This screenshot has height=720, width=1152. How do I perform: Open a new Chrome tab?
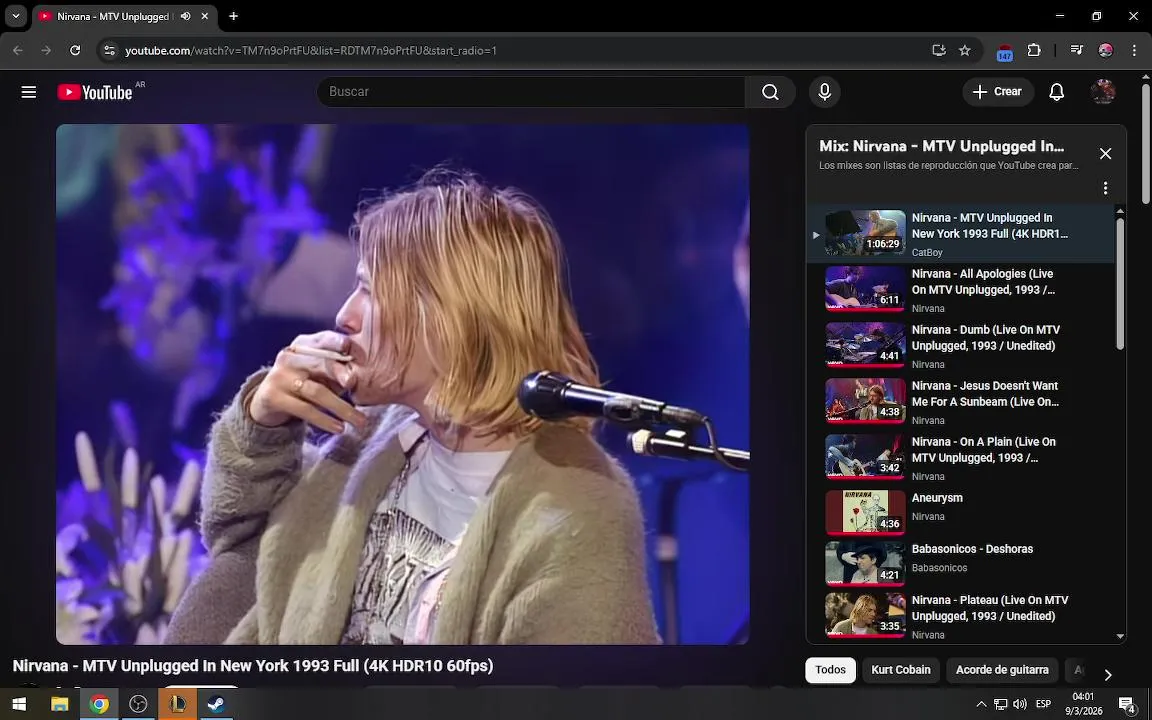(233, 16)
